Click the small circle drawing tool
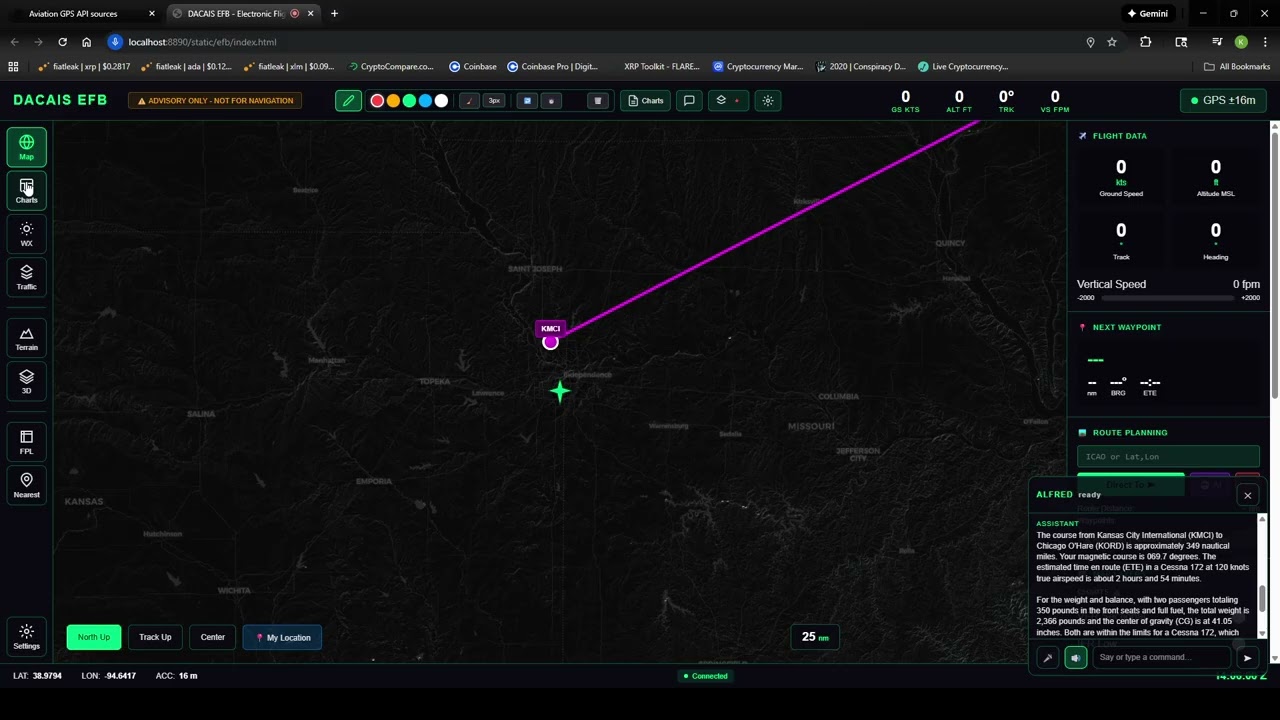 coord(551,101)
